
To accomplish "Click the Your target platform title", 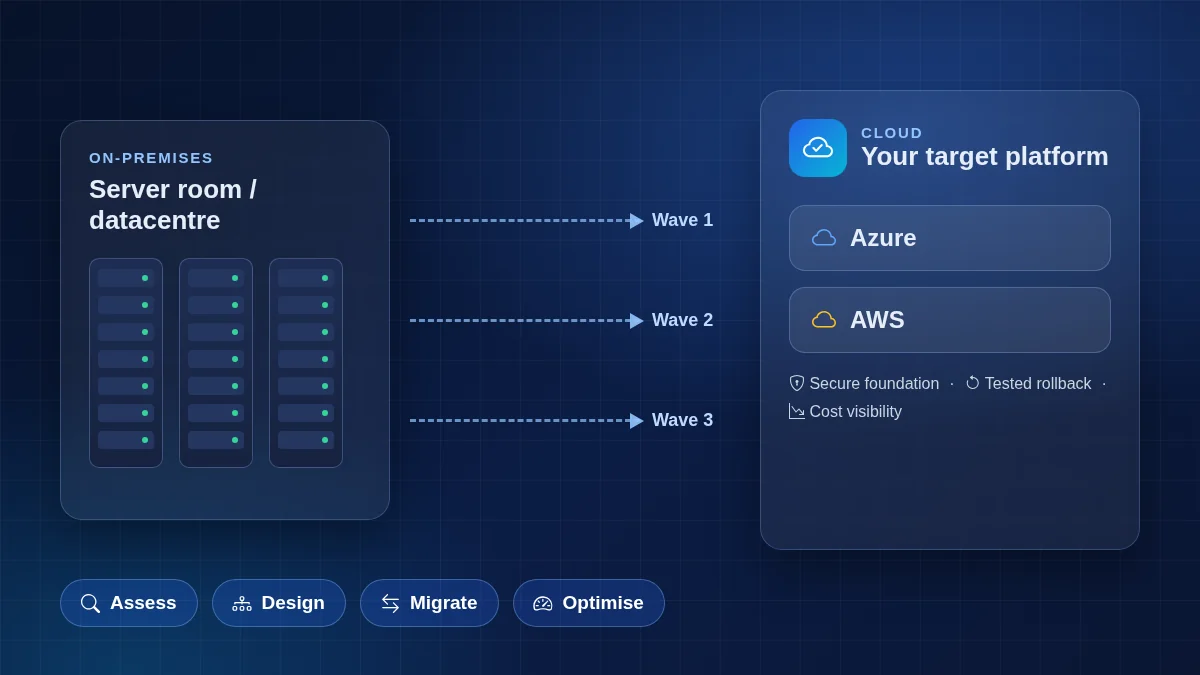I will click(x=985, y=157).
